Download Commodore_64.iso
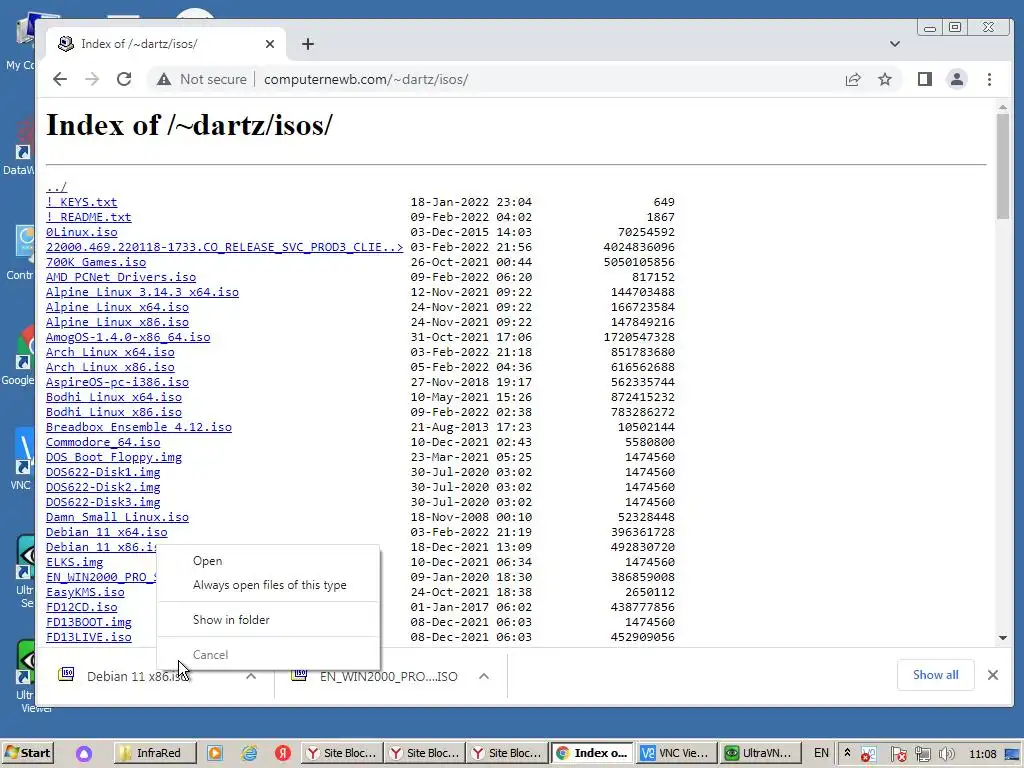 pos(103,443)
